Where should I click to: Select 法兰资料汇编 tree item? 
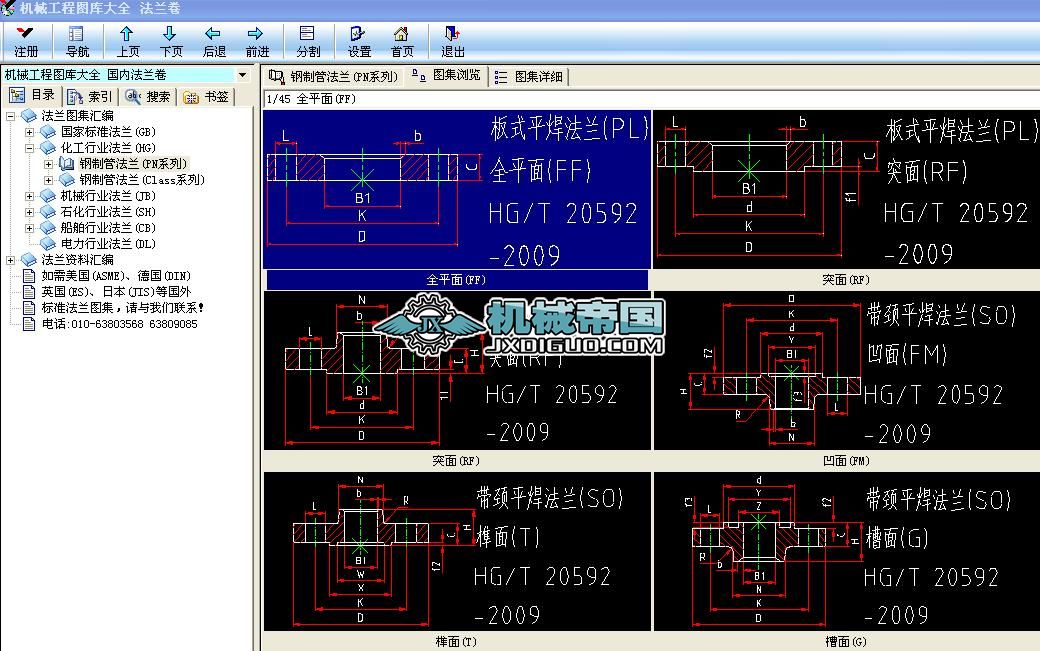[78, 259]
